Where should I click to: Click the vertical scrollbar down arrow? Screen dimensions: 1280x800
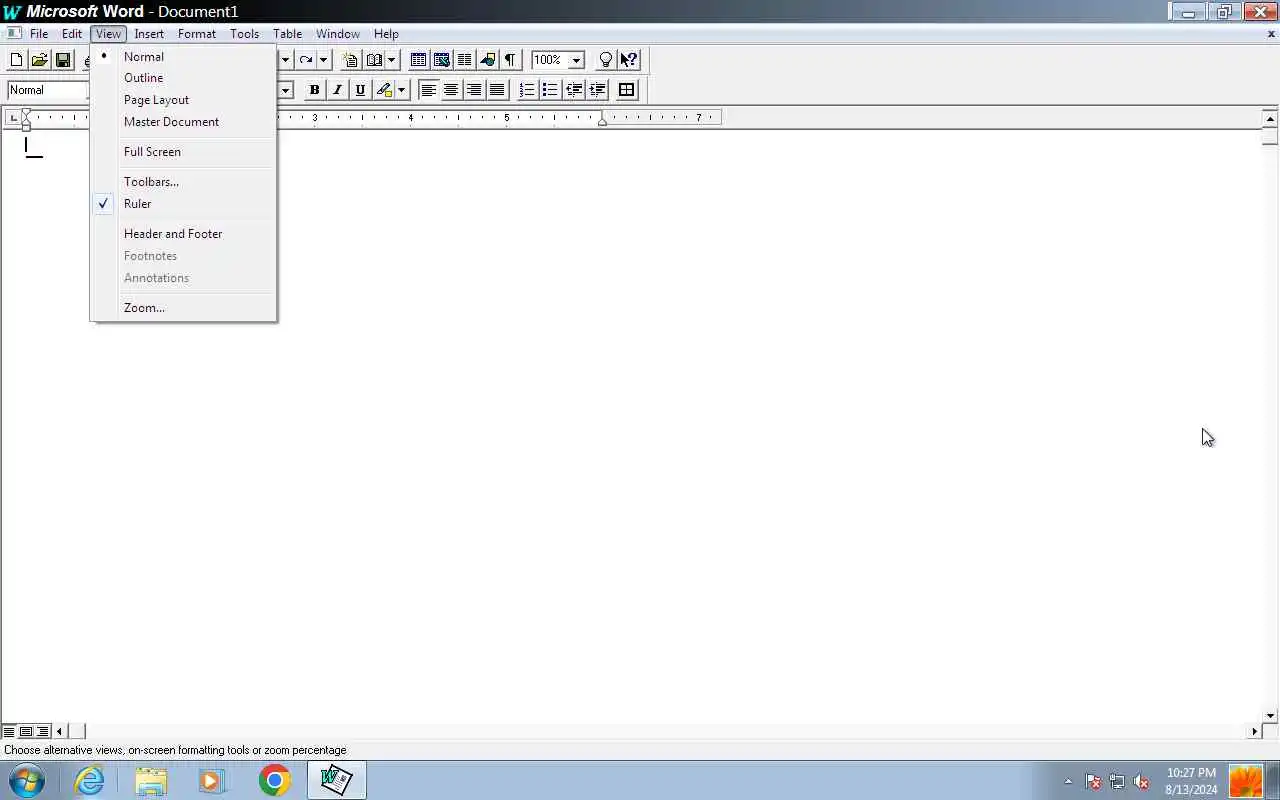click(x=1271, y=716)
